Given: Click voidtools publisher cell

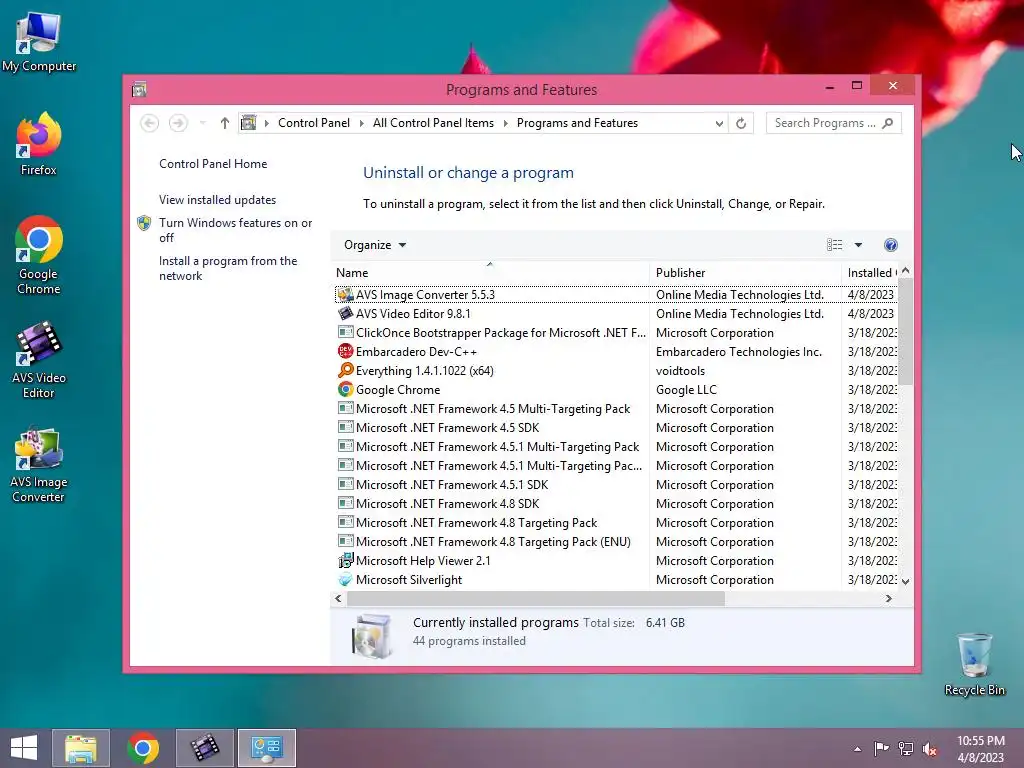Looking at the screenshot, I should coord(680,370).
